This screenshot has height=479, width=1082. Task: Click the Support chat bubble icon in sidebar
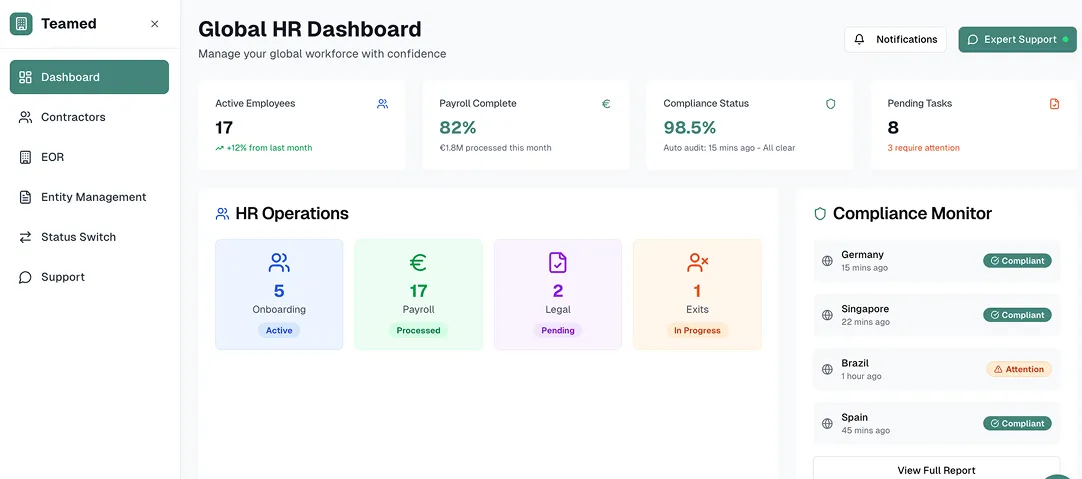click(x=26, y=277)
